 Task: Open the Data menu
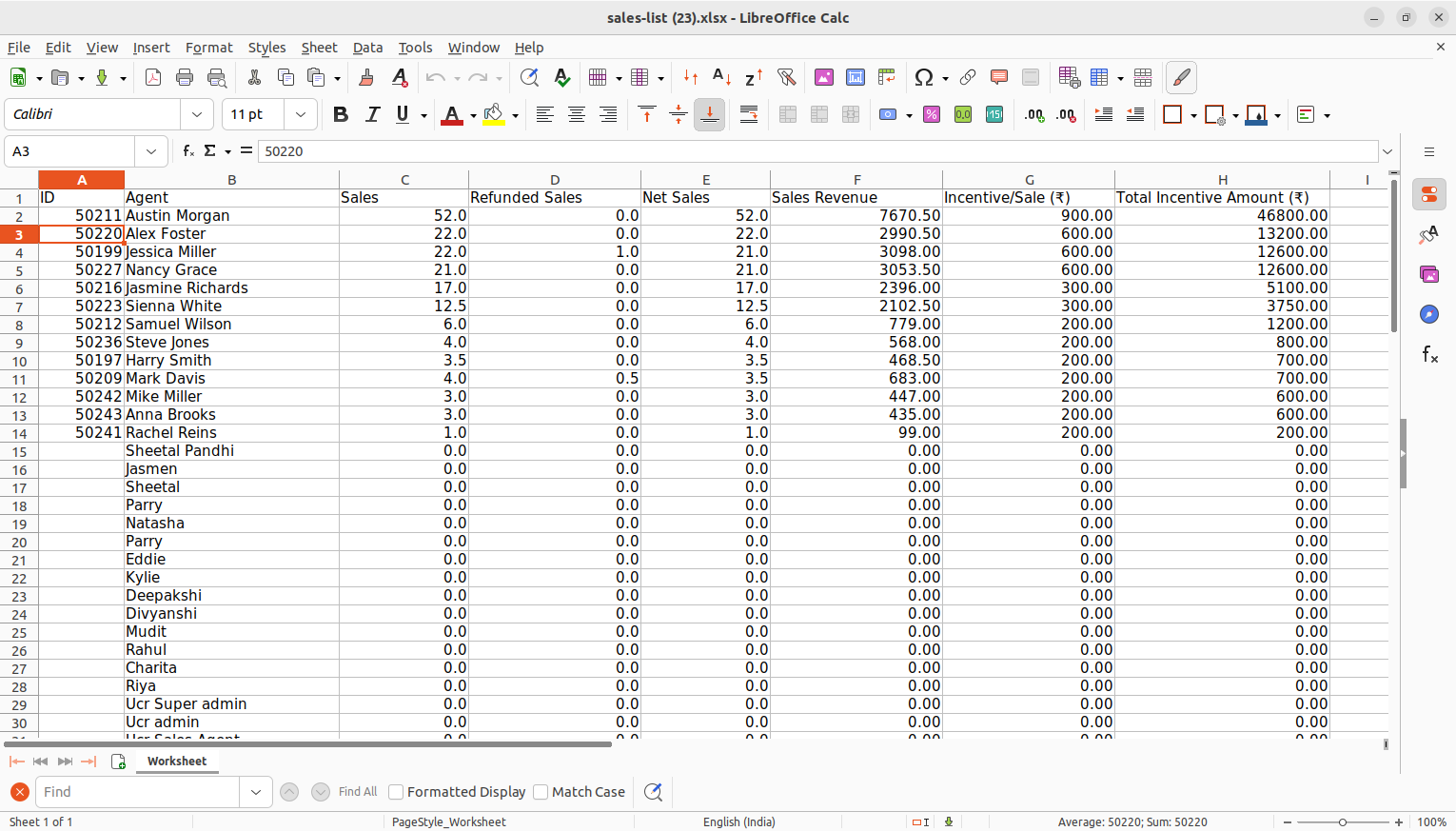pyautogui.click(x=367, y=48)
